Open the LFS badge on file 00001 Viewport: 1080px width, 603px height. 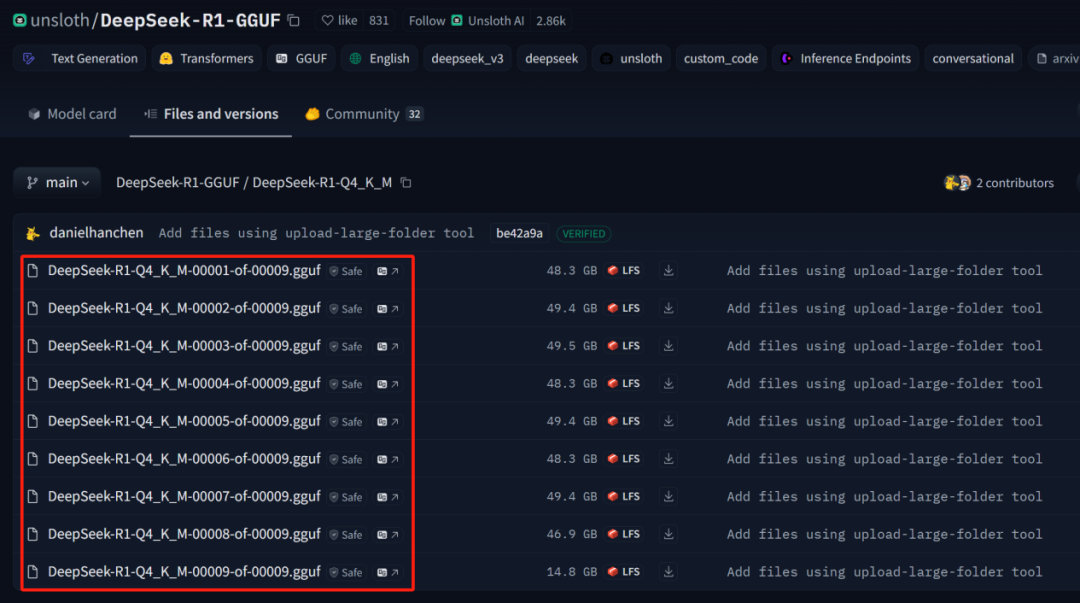tap(624, 271)
